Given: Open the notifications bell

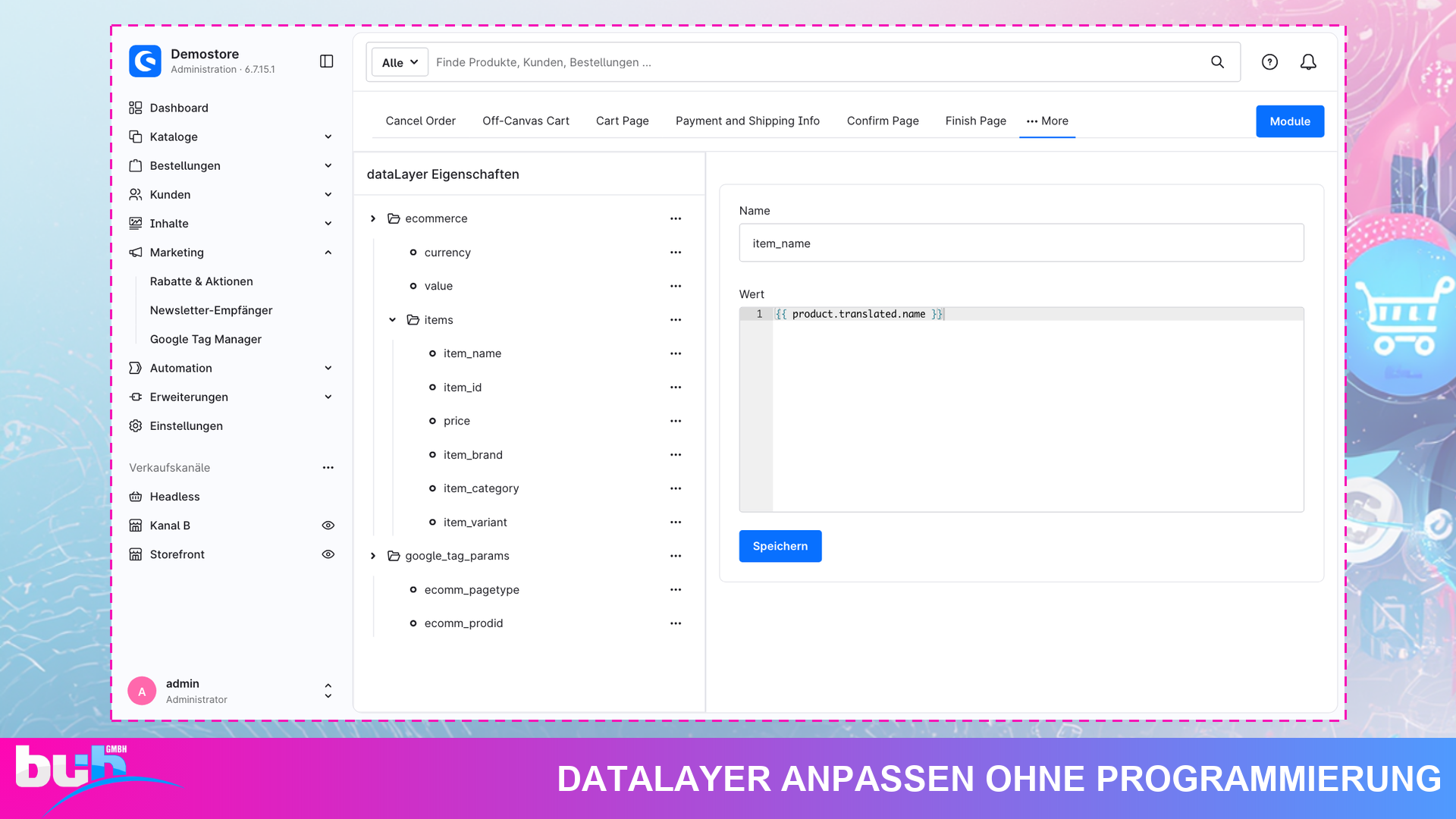Looking at the screenshot, I should click(1308, 62).
